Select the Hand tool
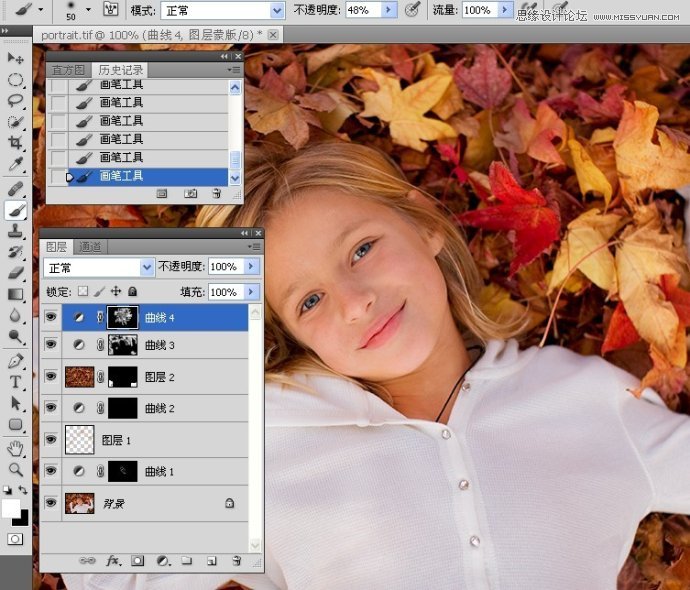 click(x=16, y=449)
